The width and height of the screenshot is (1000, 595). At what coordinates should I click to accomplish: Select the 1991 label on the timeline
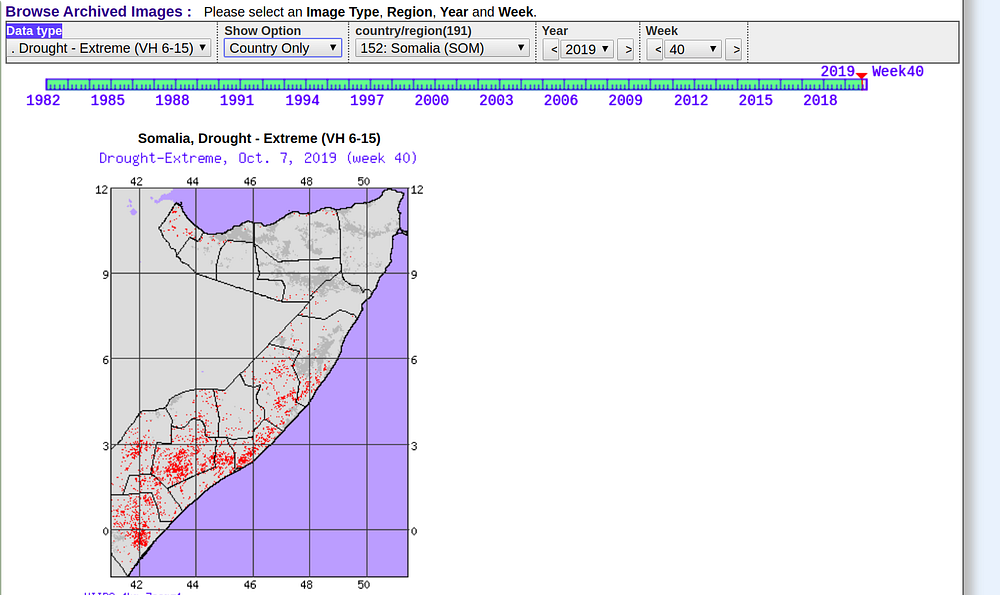pos(237,100)
